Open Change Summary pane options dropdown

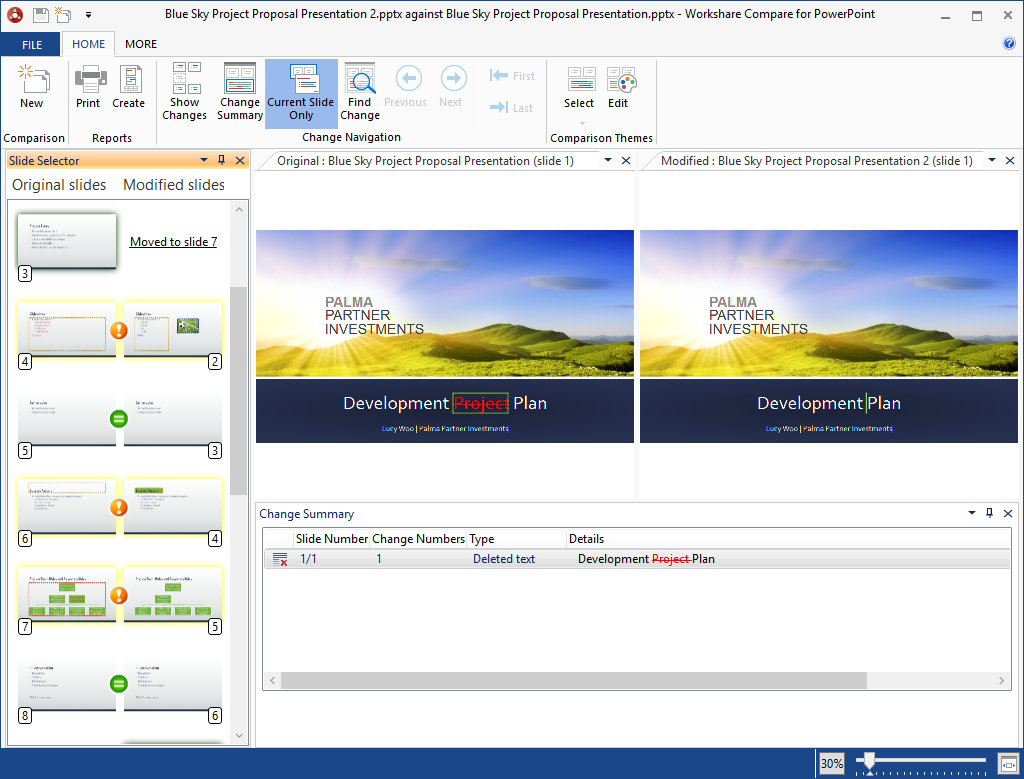point(972,513)
